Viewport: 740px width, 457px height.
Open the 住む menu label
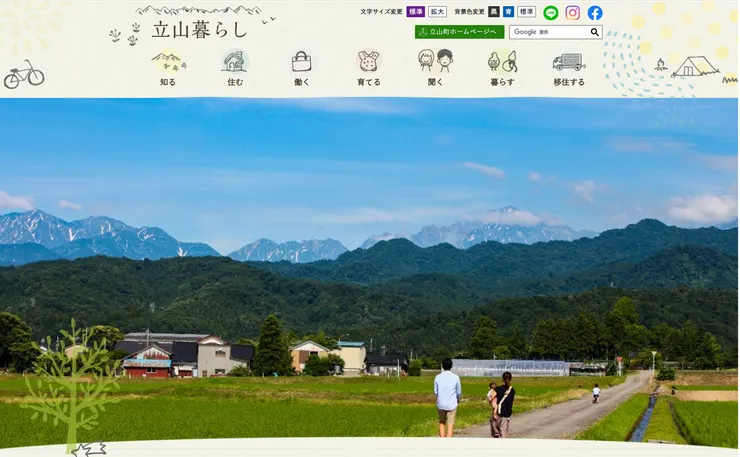coord(235,82)
